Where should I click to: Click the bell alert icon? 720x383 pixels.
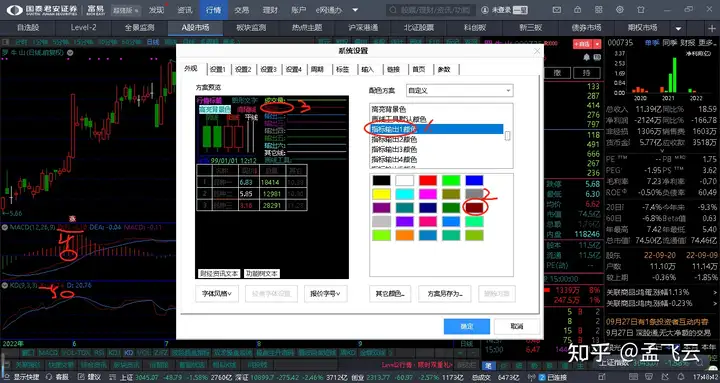coord(586,57)
